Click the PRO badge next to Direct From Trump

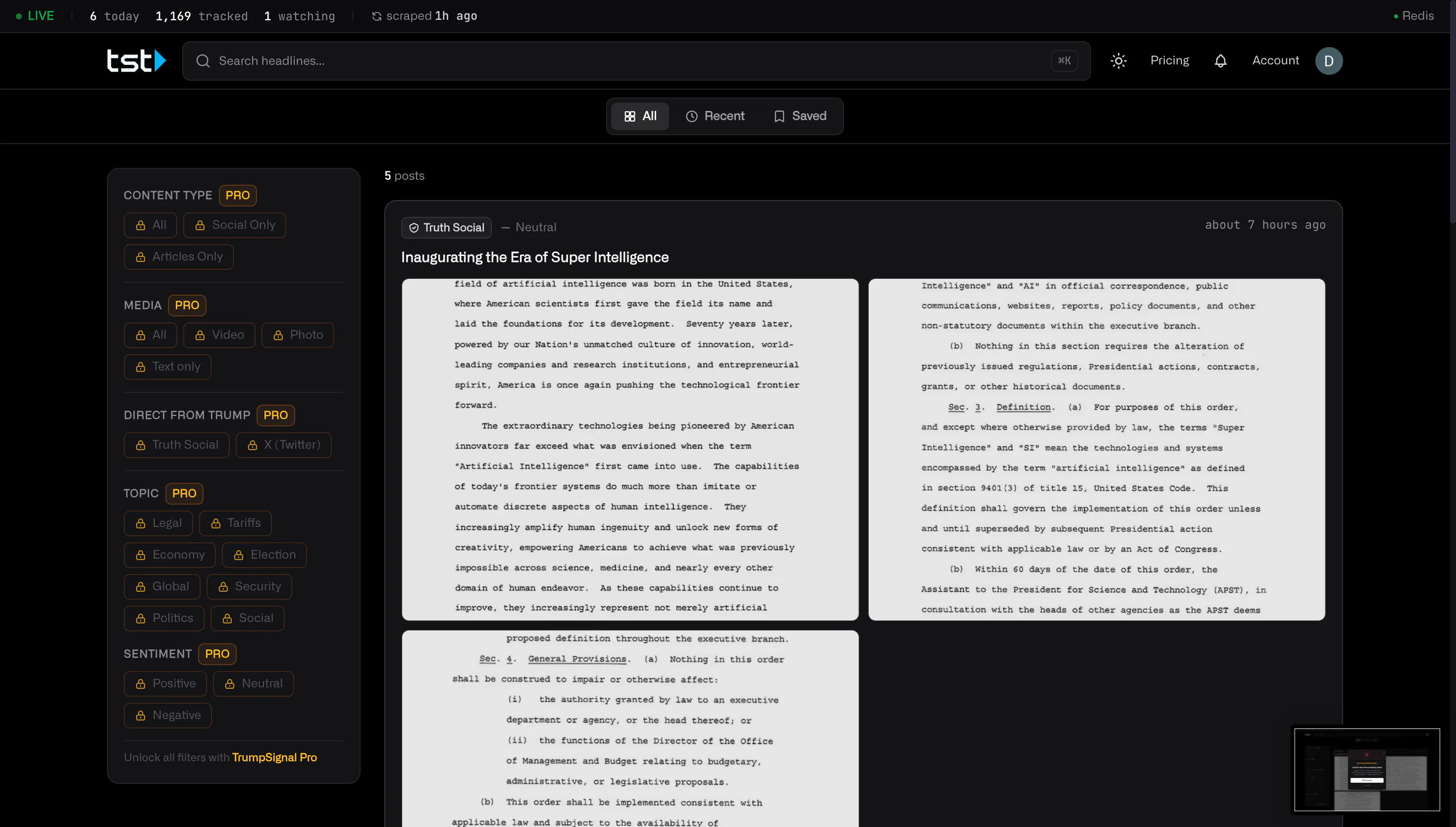pyautogui.click(x=275, y=415)
